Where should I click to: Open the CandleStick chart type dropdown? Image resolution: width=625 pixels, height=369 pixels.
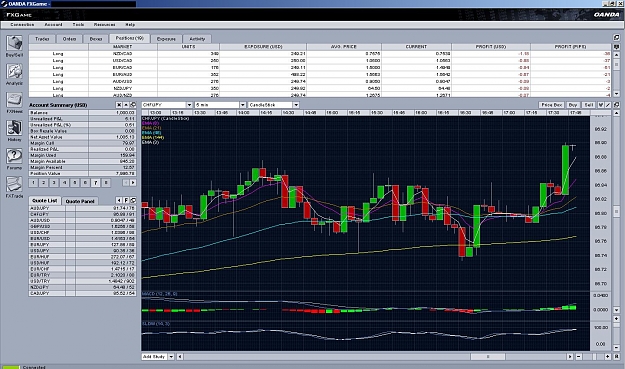click(296, 105)
